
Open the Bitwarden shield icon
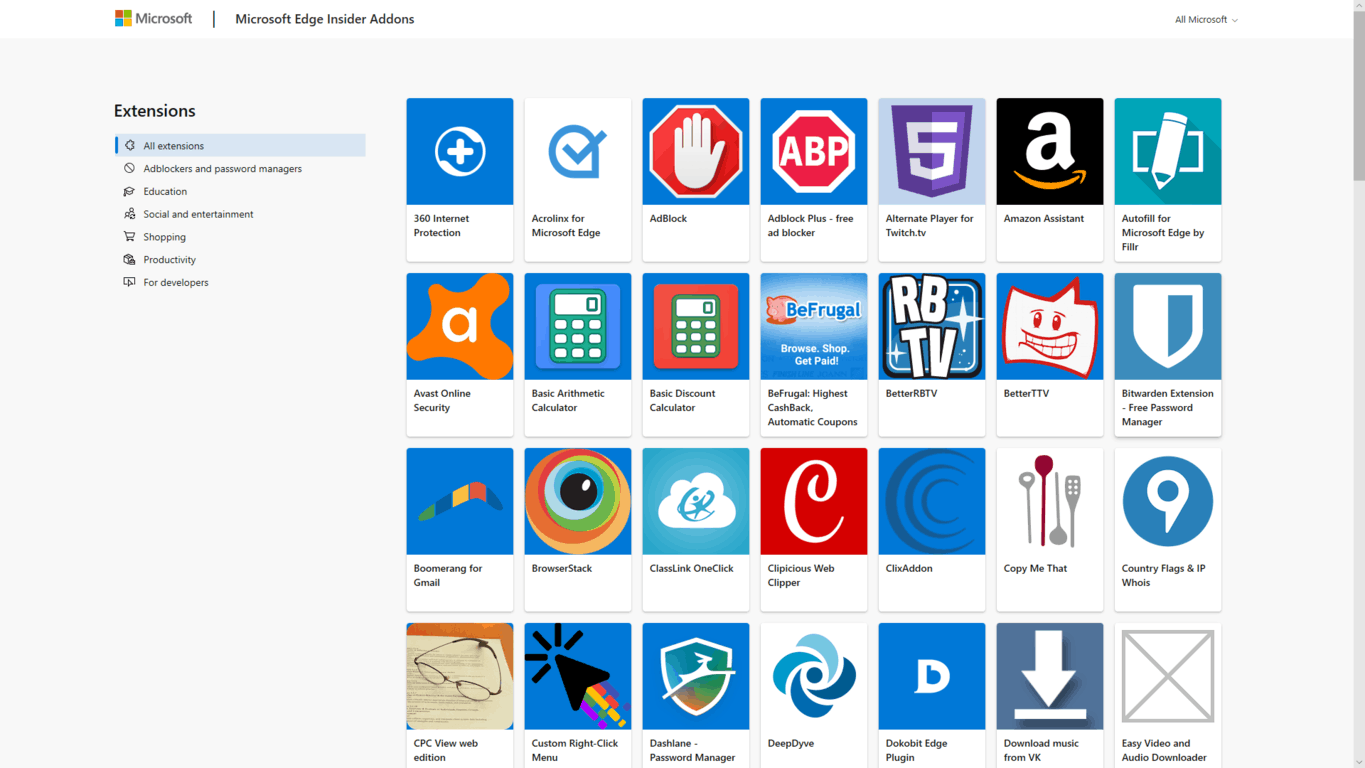coord(1167,327)
